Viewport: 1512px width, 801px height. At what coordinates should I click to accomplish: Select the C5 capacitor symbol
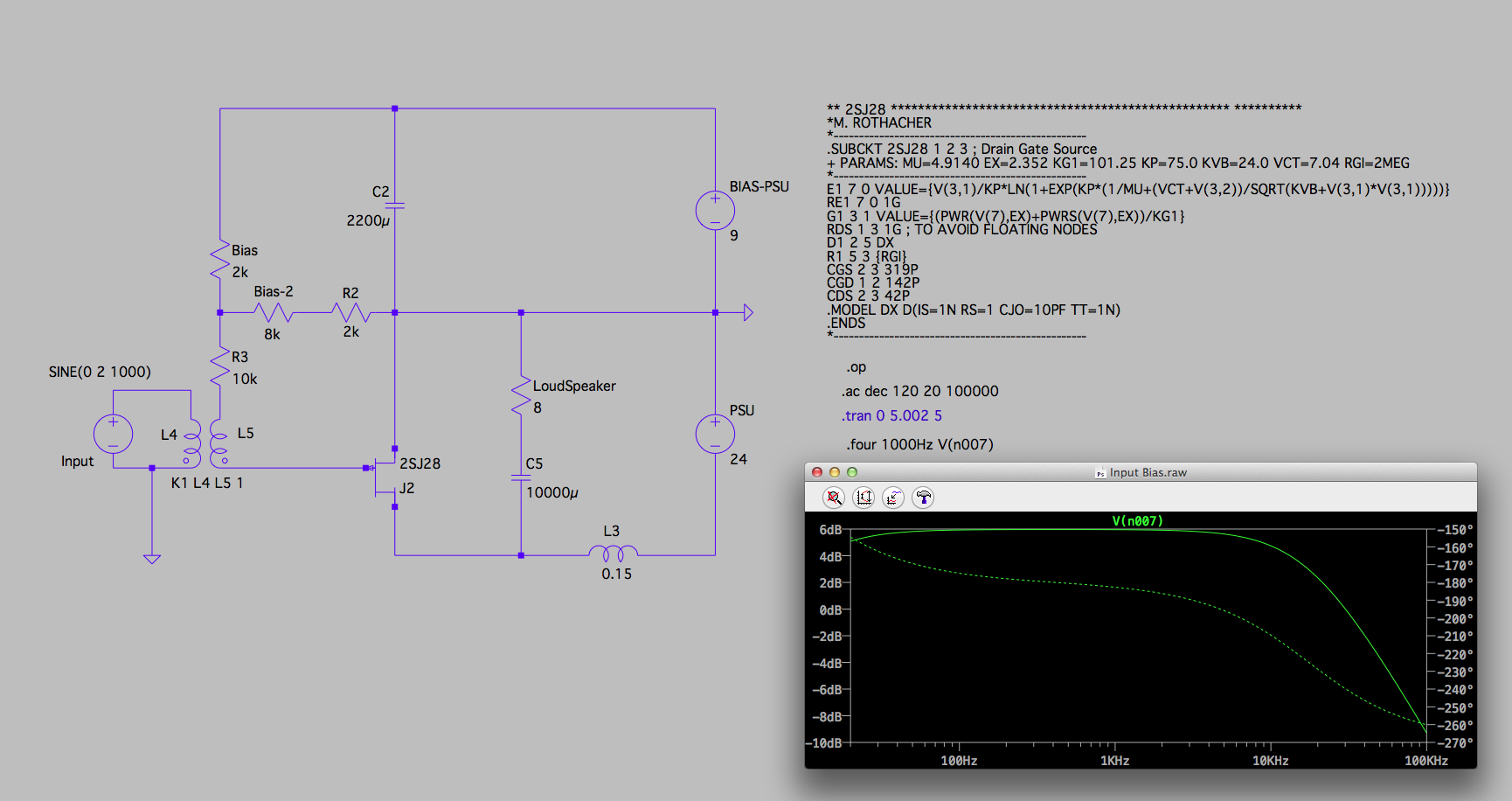[x=521, y=477]
